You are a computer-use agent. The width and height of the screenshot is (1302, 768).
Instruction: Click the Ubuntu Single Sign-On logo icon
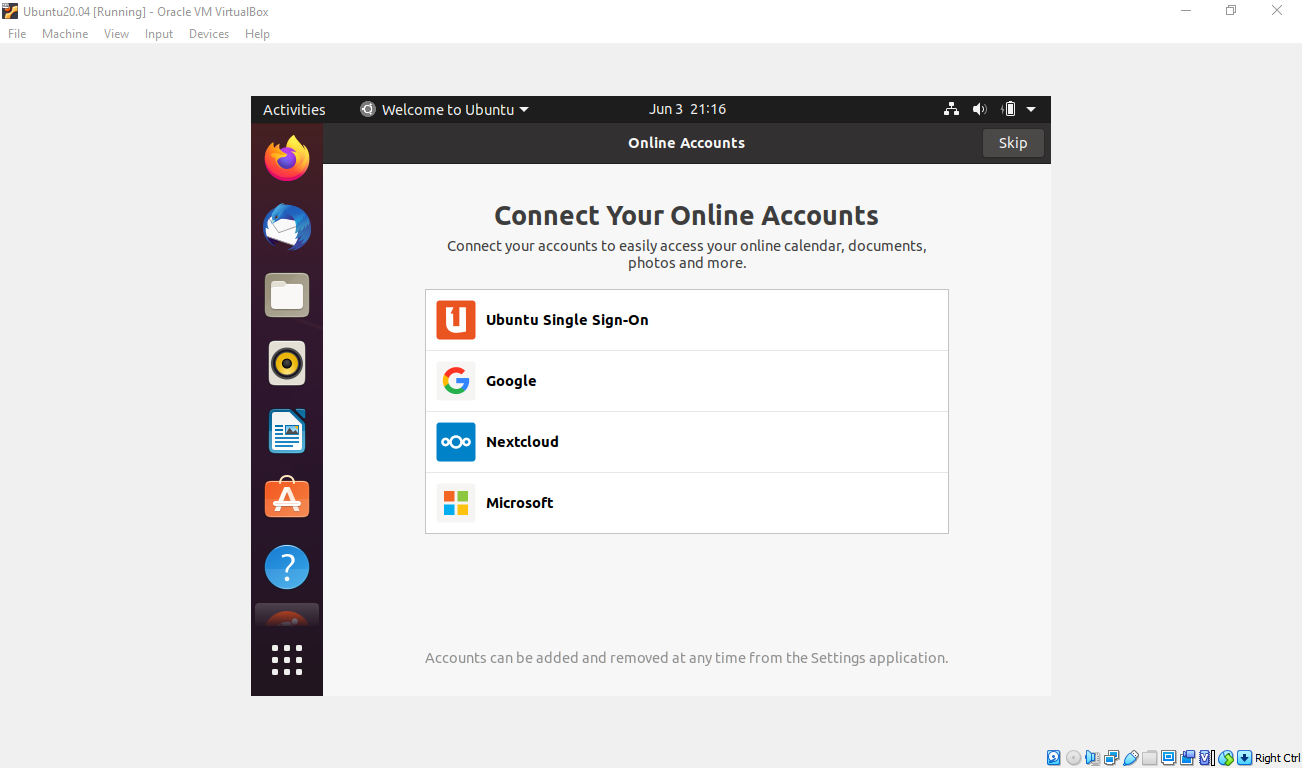click(456, 320)
